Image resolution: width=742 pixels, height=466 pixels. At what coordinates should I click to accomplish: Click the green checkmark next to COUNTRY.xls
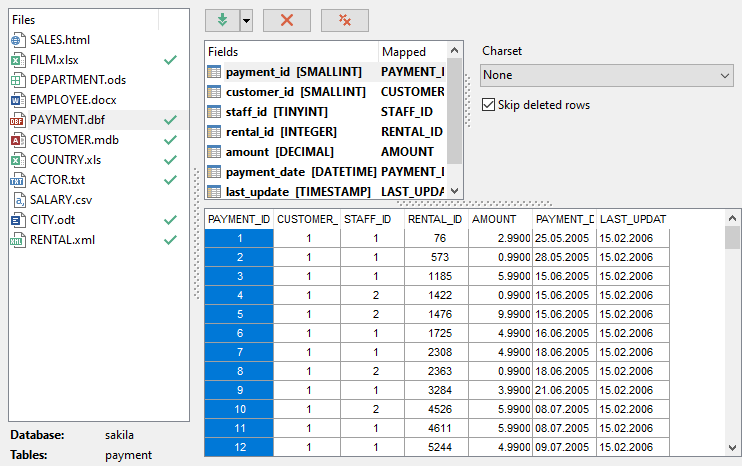tap(170, 160)
